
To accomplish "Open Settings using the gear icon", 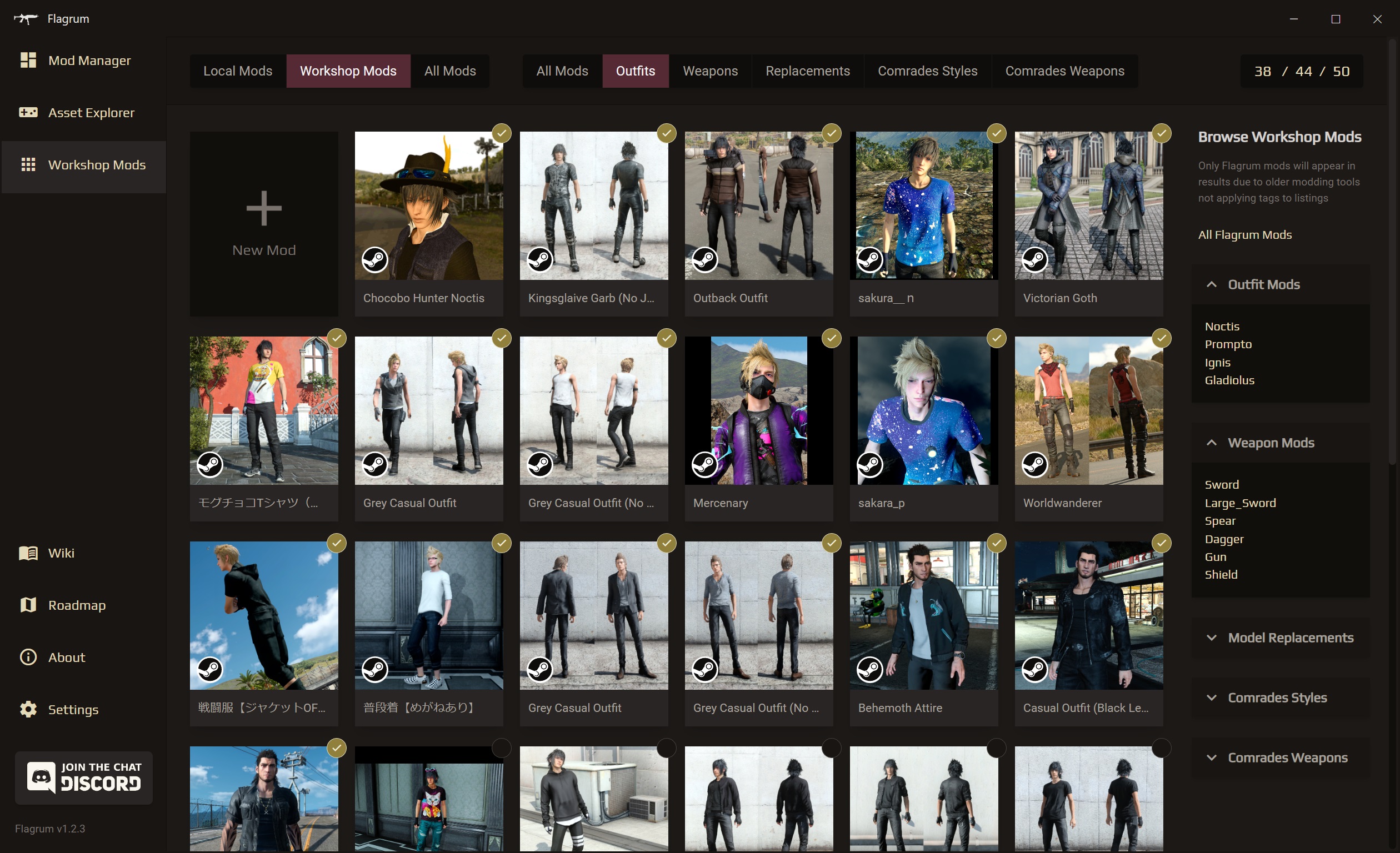I will 28,709.
